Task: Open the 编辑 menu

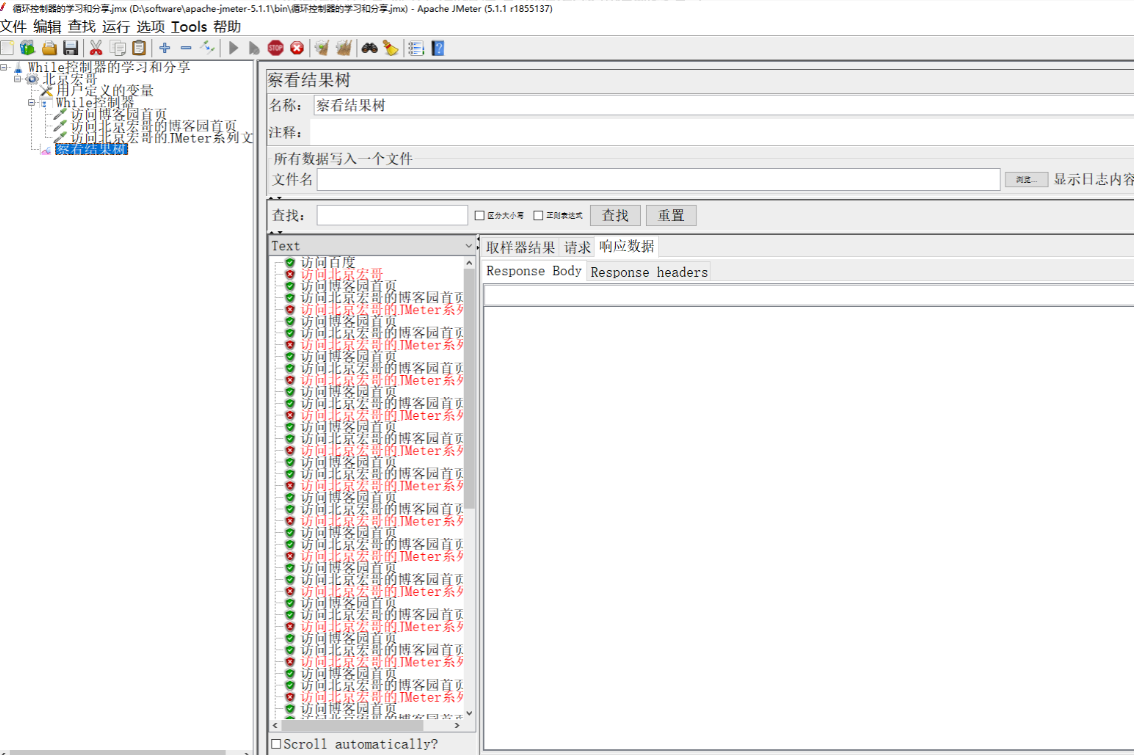Action: click(47, 27)
